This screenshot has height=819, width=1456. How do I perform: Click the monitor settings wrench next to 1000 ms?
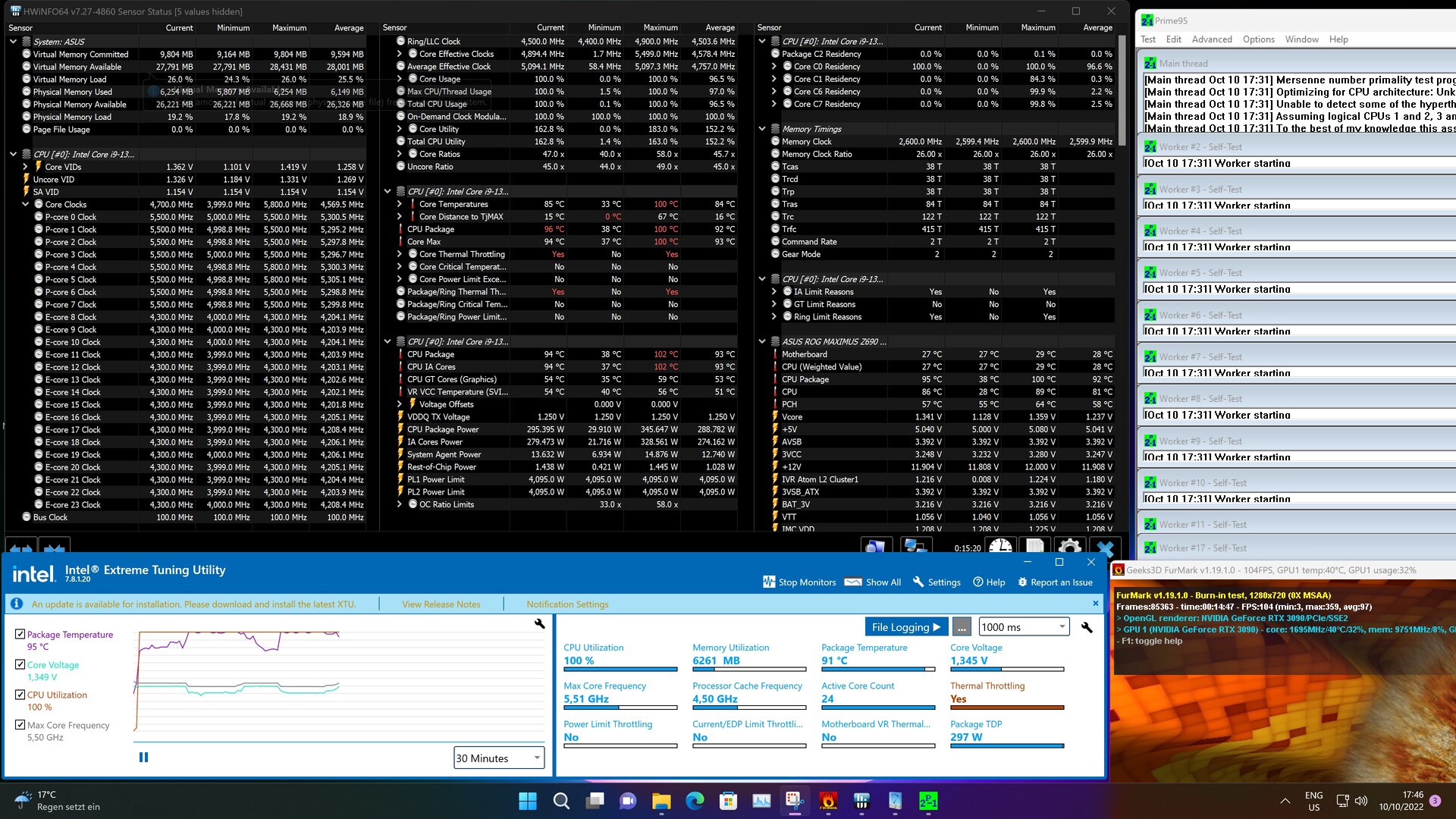click(x=1087, y=627)
